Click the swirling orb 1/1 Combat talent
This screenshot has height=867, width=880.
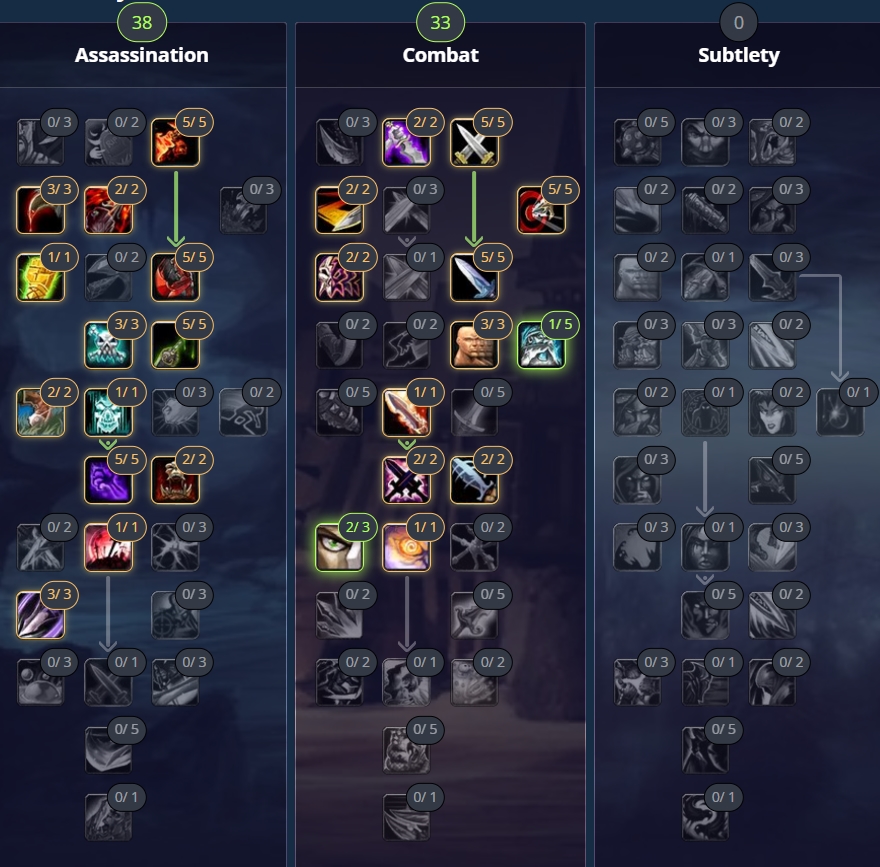[406, 547]
